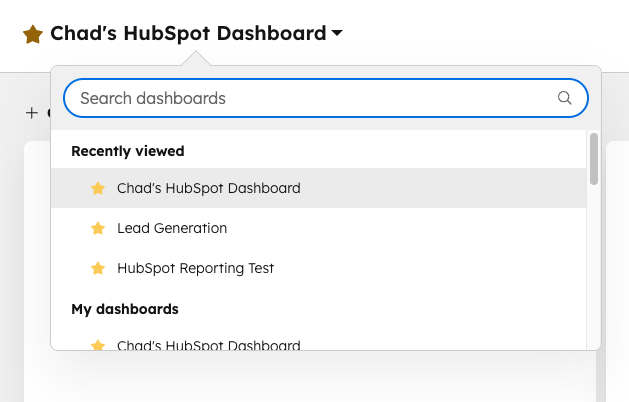Click the magnifying glass search icon

click(564, 98)
